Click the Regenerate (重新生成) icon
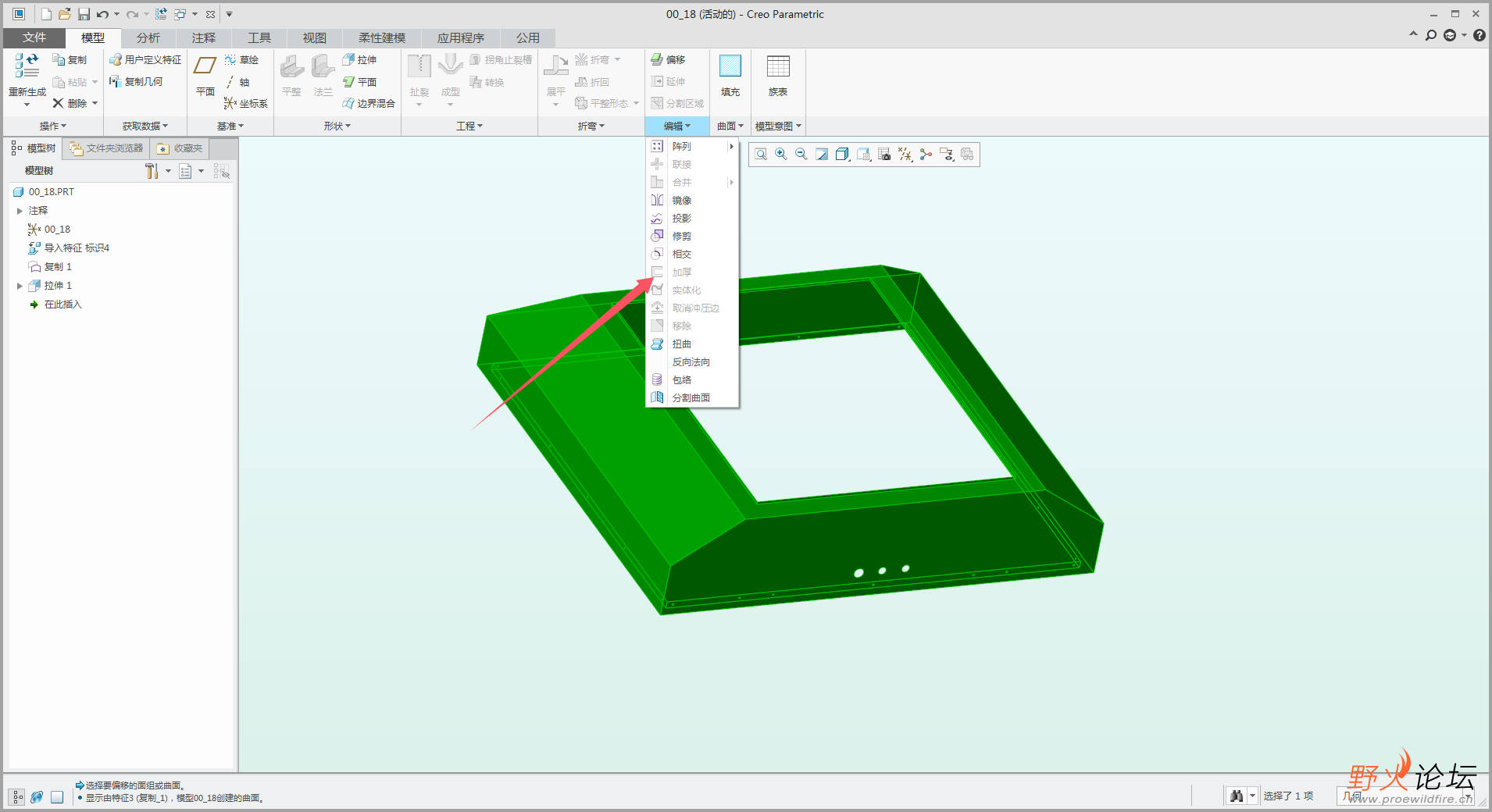 27,67
